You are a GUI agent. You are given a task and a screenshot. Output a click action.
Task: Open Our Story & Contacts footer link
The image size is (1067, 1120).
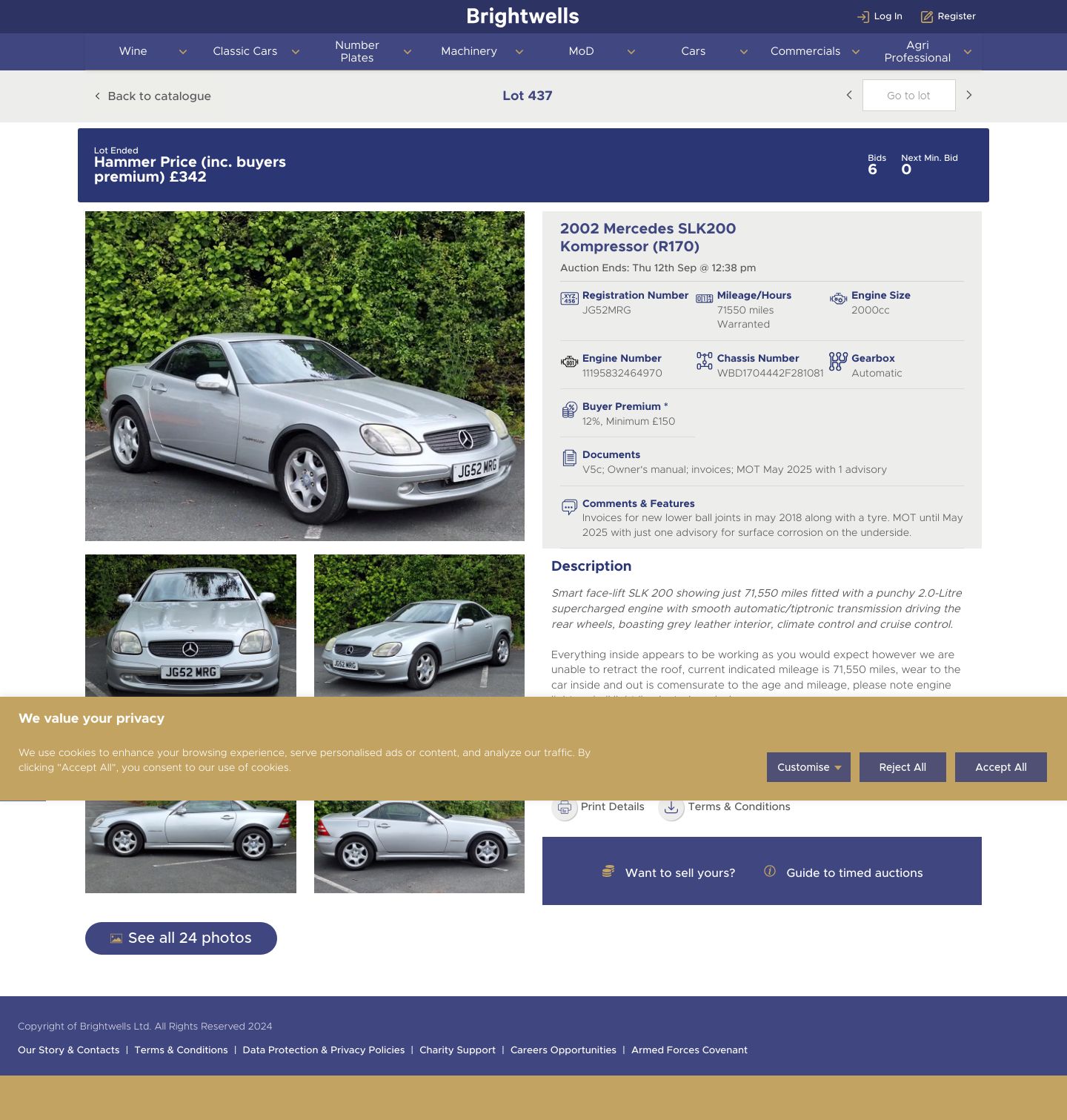(68, 1050)
